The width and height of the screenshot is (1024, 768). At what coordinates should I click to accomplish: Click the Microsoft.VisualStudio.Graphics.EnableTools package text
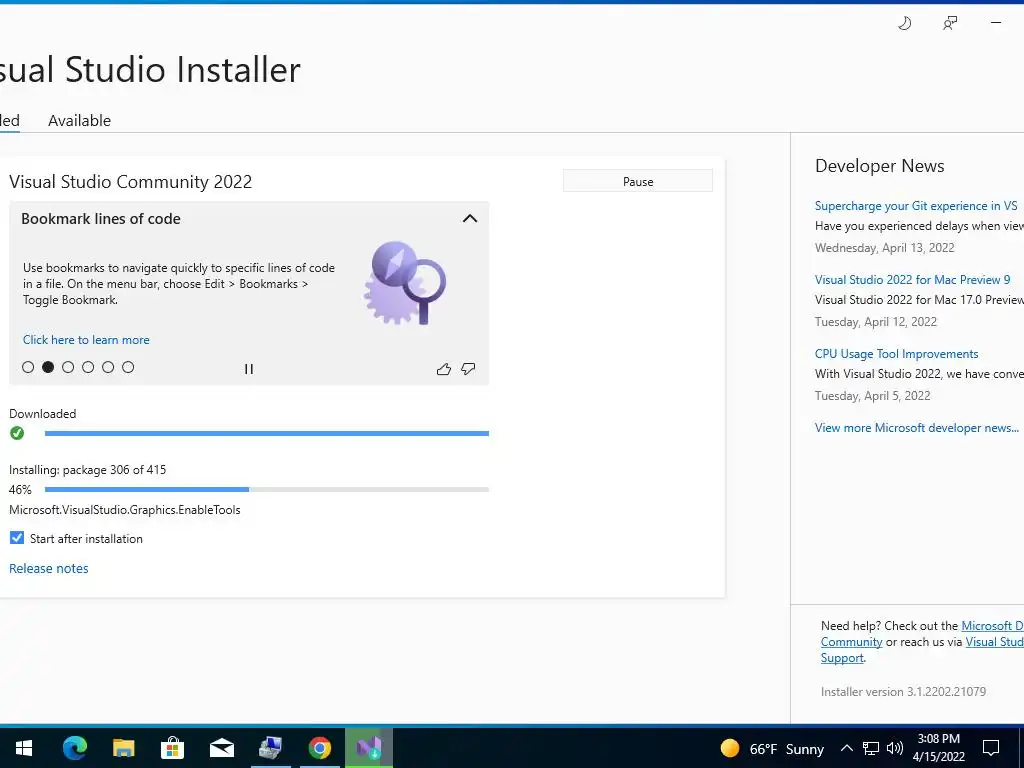(125, 510)
